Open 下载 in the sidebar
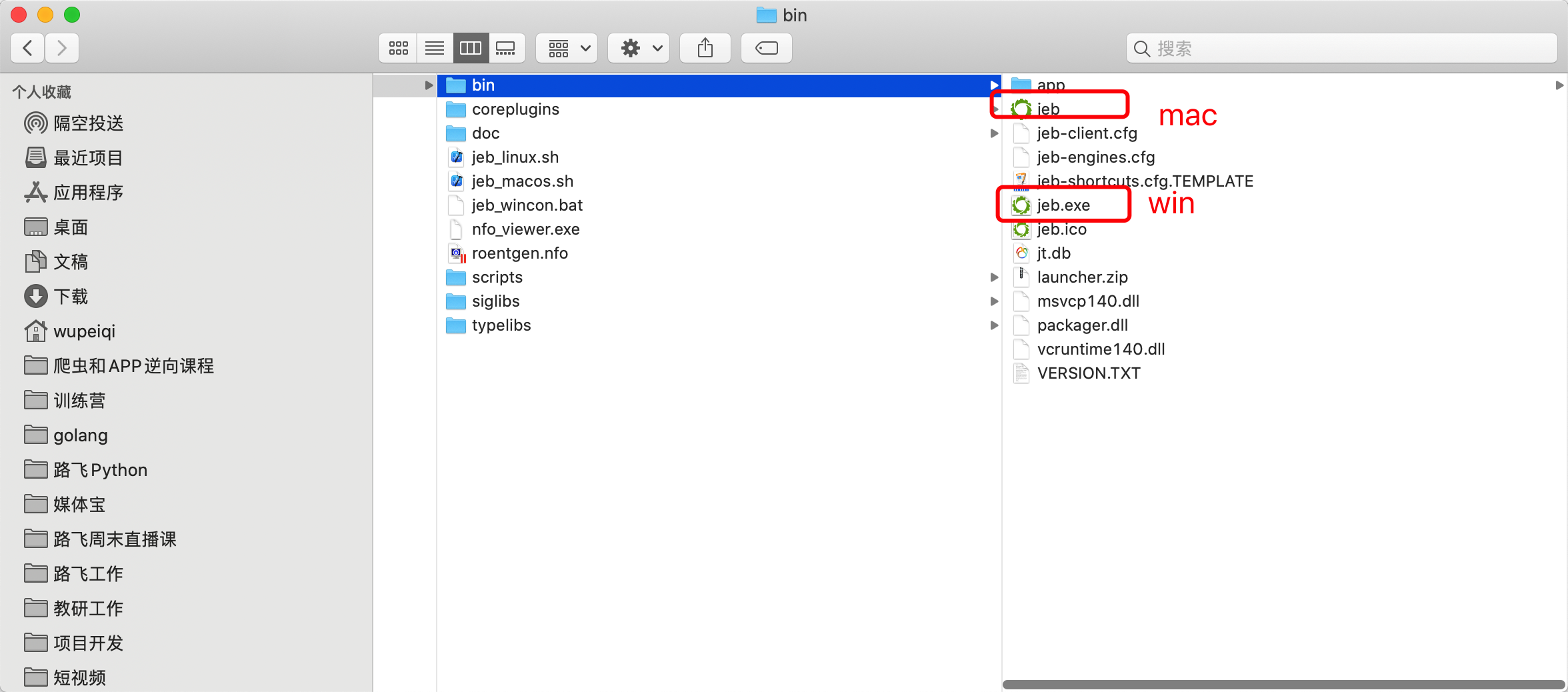The width and height of the screenshot is (1568, 692). (x=56, y=297)
